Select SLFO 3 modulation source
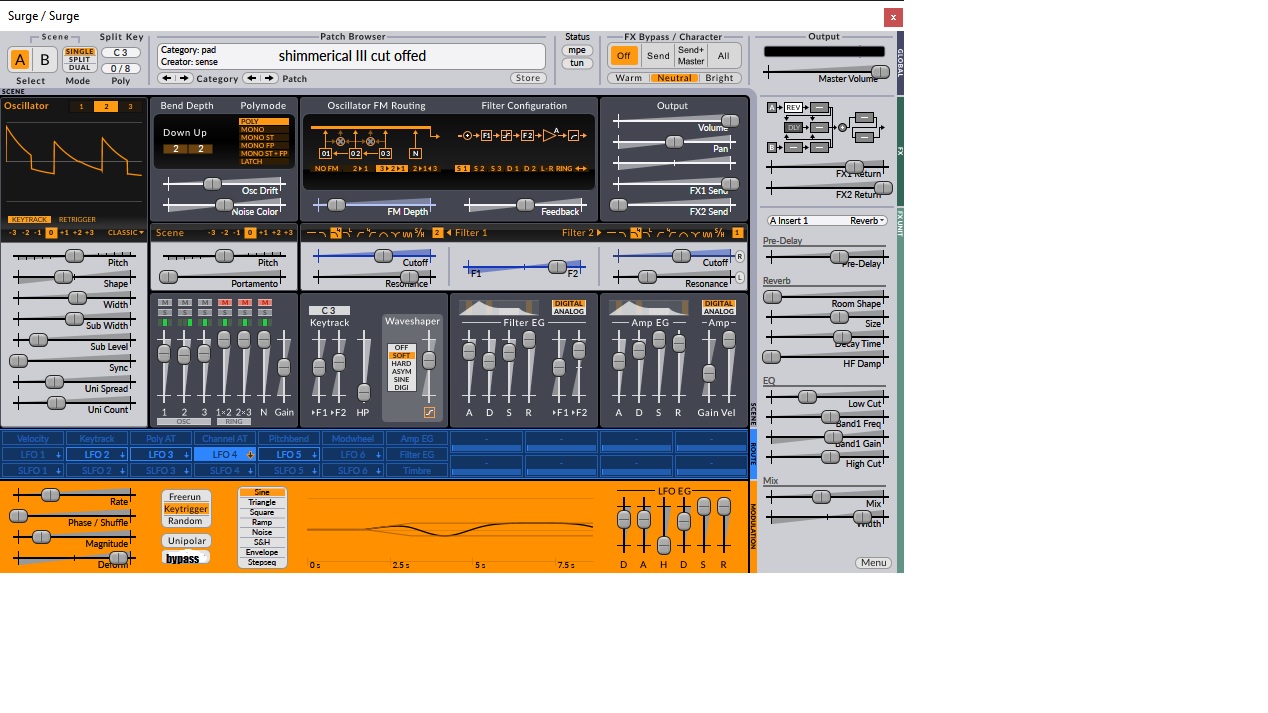This screenshot has height=713, width=1268. pos(161,471)
